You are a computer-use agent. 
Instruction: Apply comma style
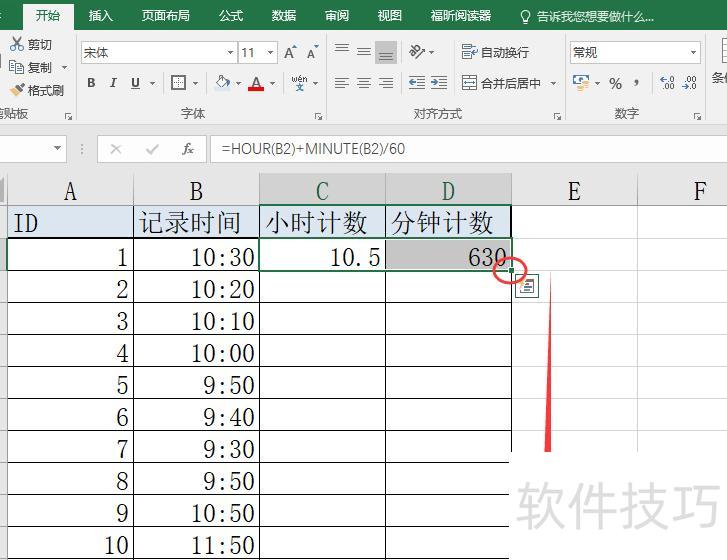pyautogui.click(x=637, y=83)
